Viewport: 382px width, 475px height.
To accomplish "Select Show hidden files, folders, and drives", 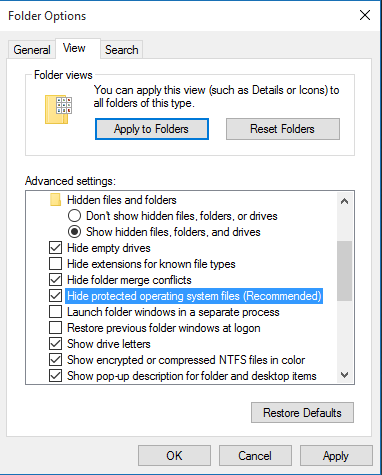I will (74, 232).
